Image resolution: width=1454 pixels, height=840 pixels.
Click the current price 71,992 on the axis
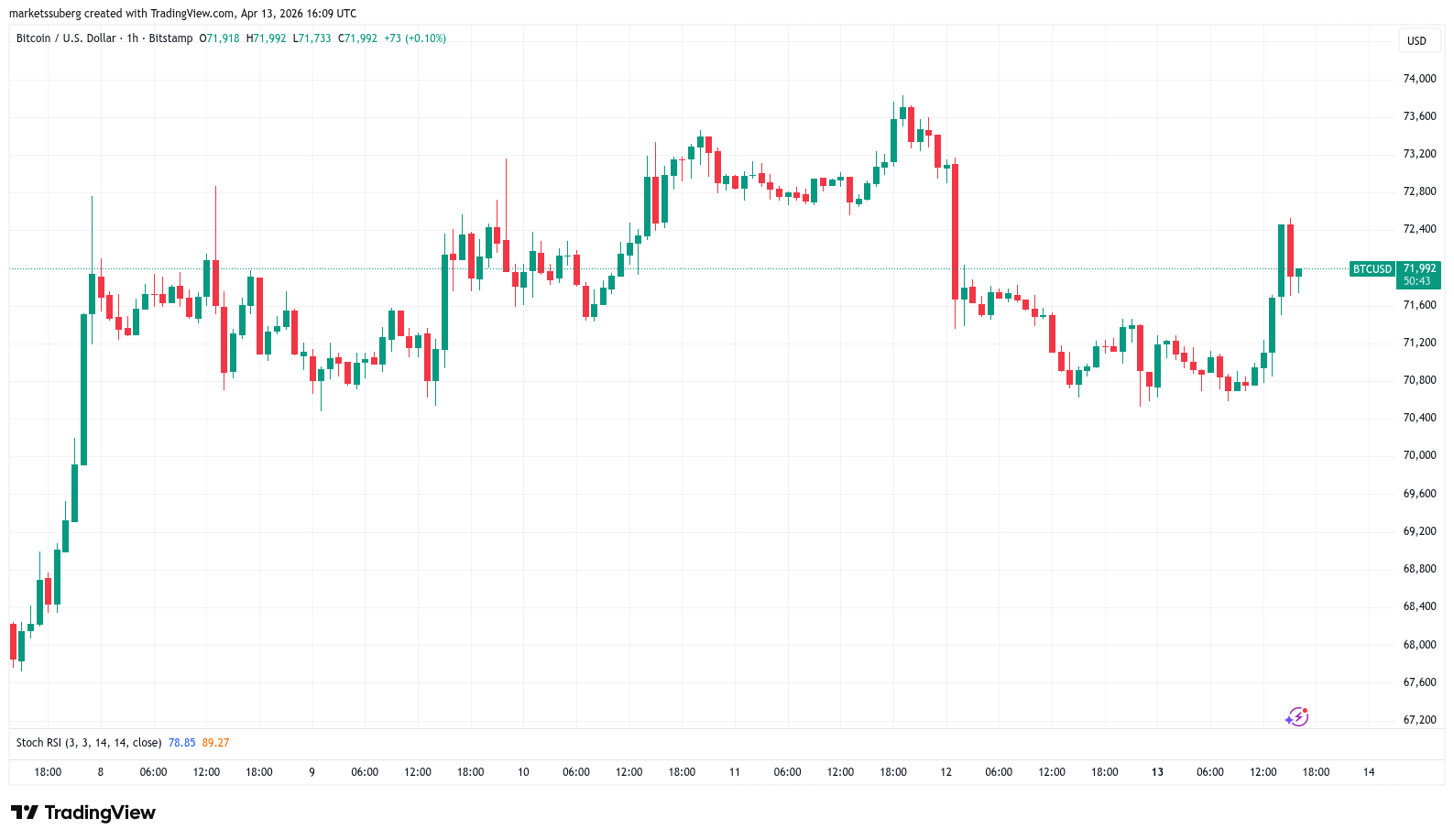1419,268
